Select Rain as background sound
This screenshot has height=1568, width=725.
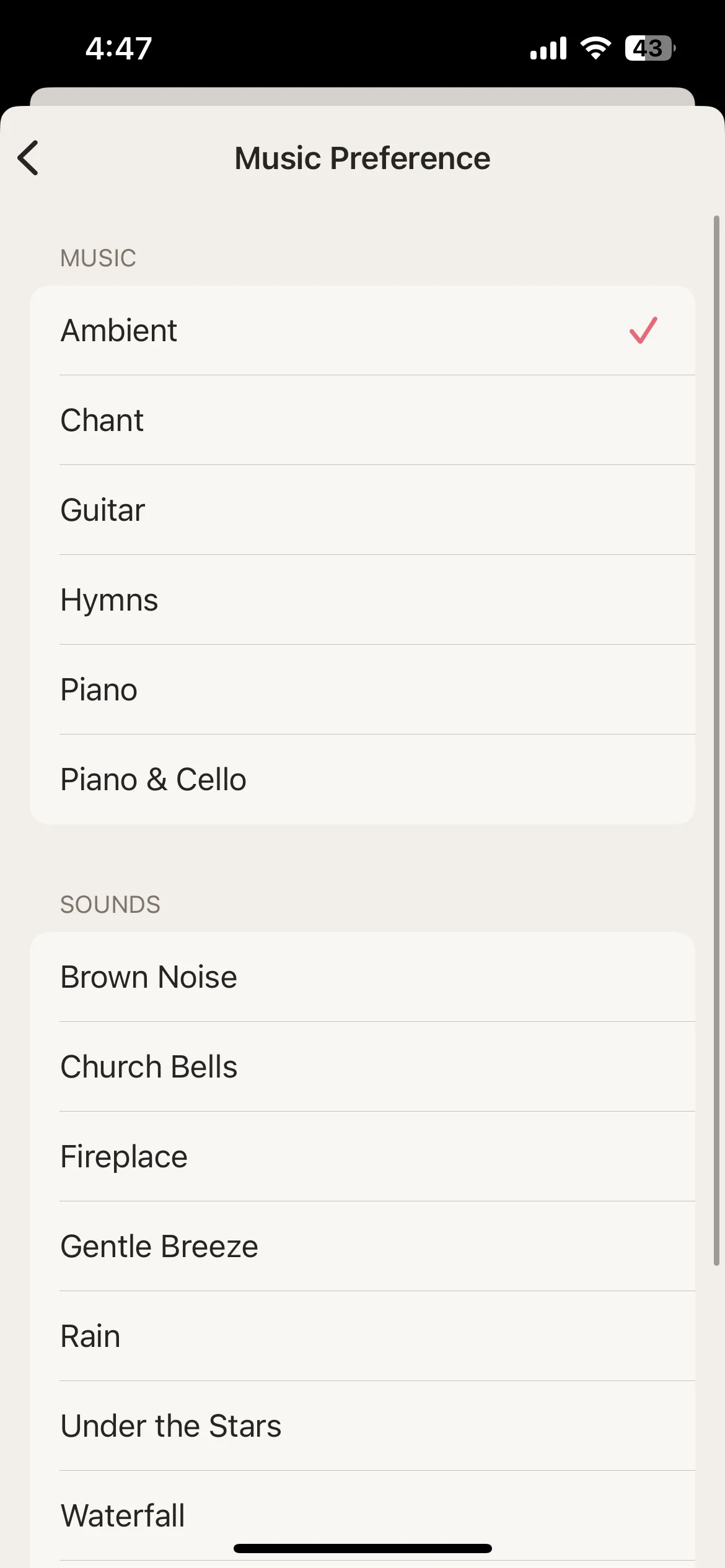pyautogui.click(x=362, y=1336)
